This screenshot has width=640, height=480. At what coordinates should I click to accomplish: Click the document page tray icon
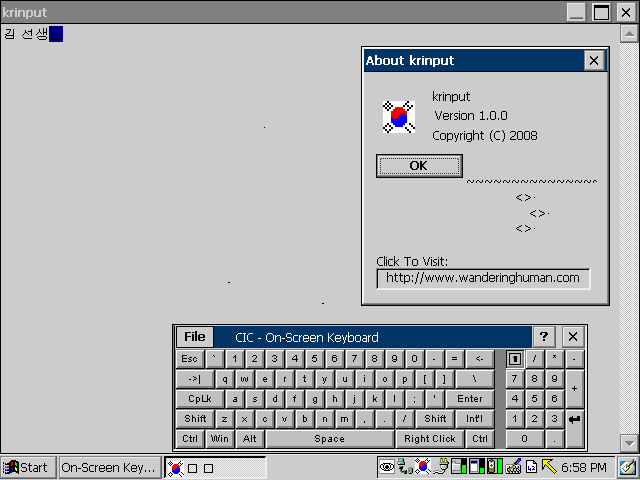point(531,467)
